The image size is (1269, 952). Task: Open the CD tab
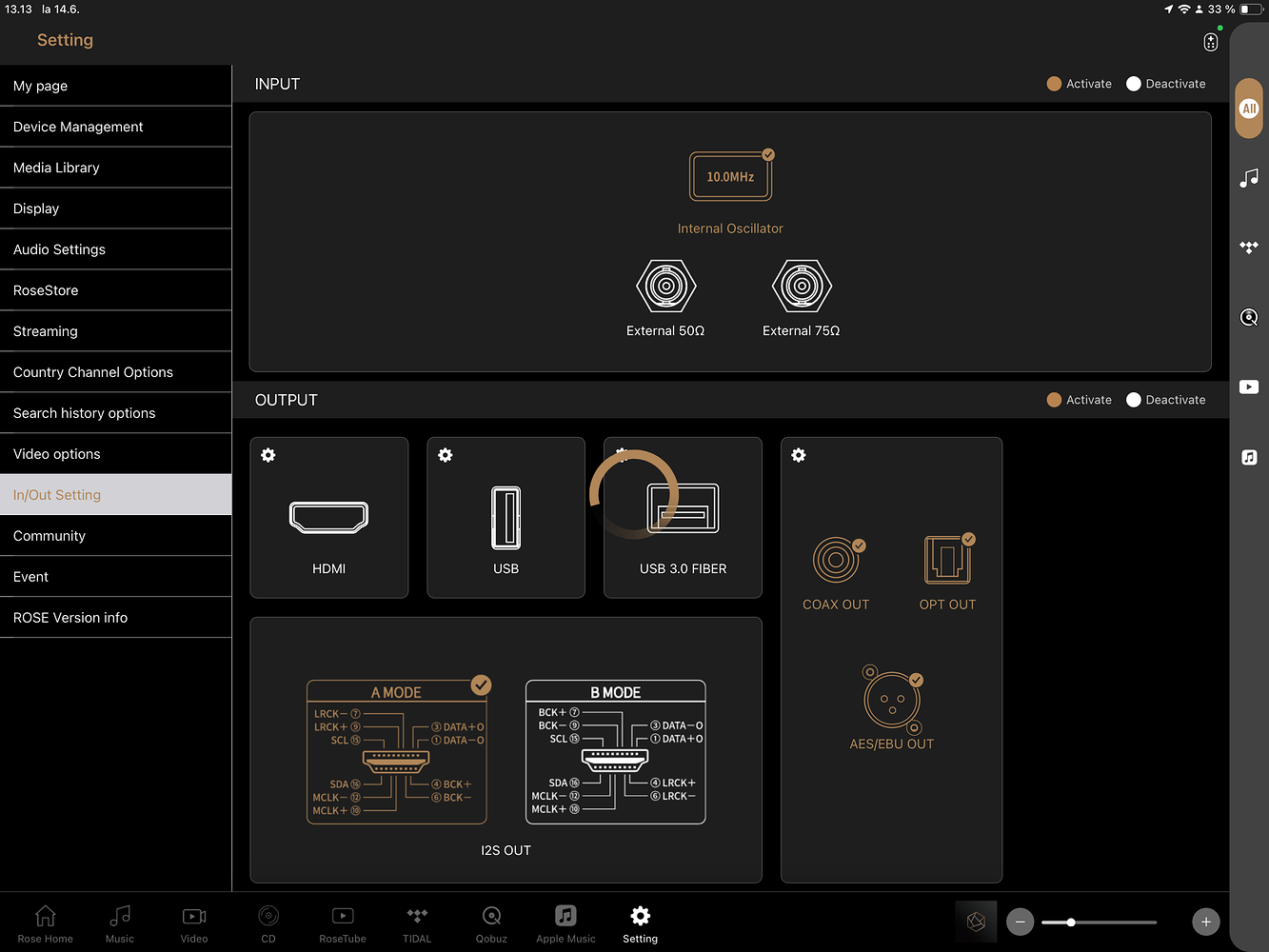(x=268, y=923)
